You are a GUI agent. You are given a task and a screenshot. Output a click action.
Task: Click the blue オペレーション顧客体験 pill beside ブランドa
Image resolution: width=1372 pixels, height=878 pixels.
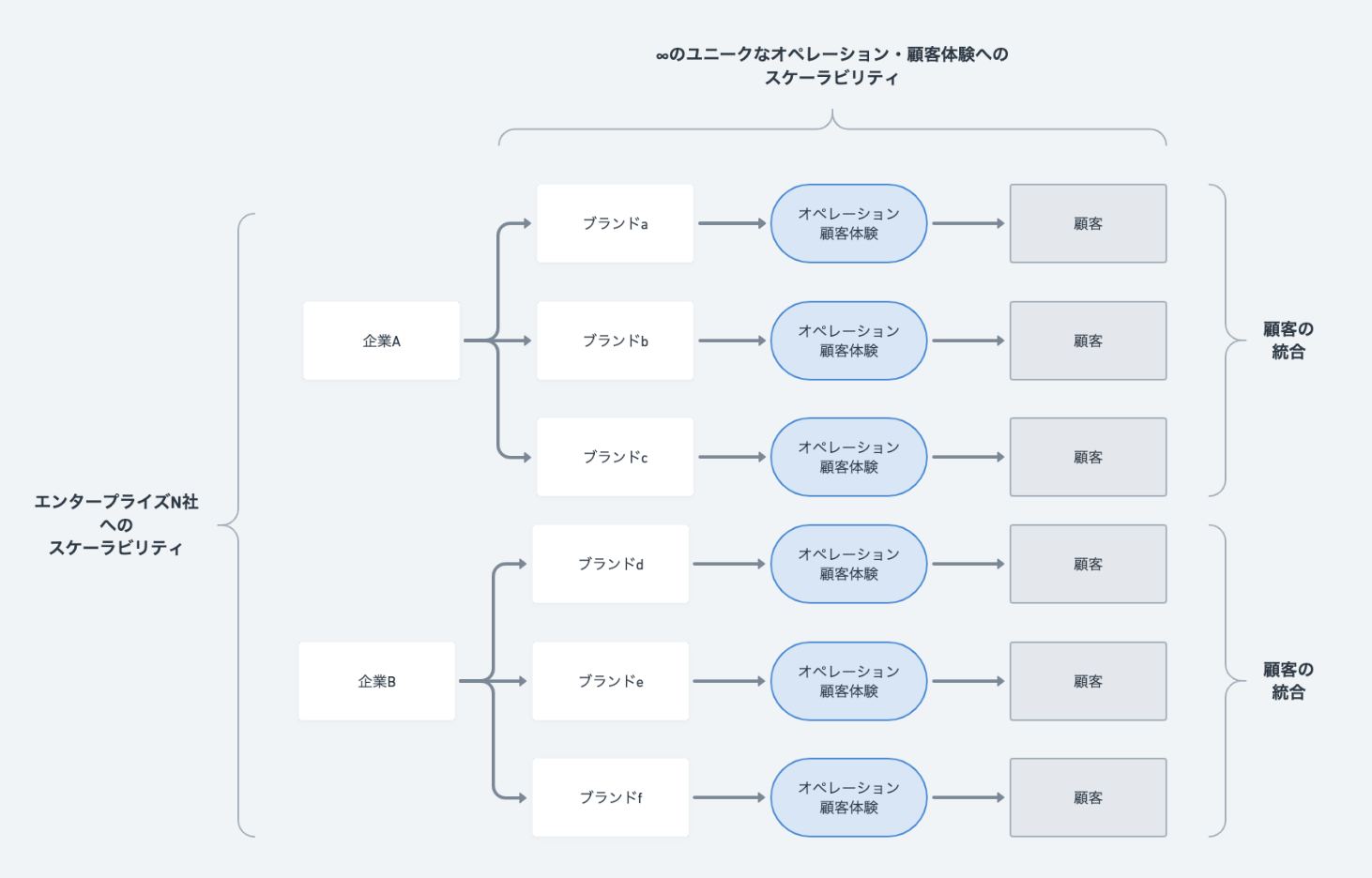coord(848,223)
